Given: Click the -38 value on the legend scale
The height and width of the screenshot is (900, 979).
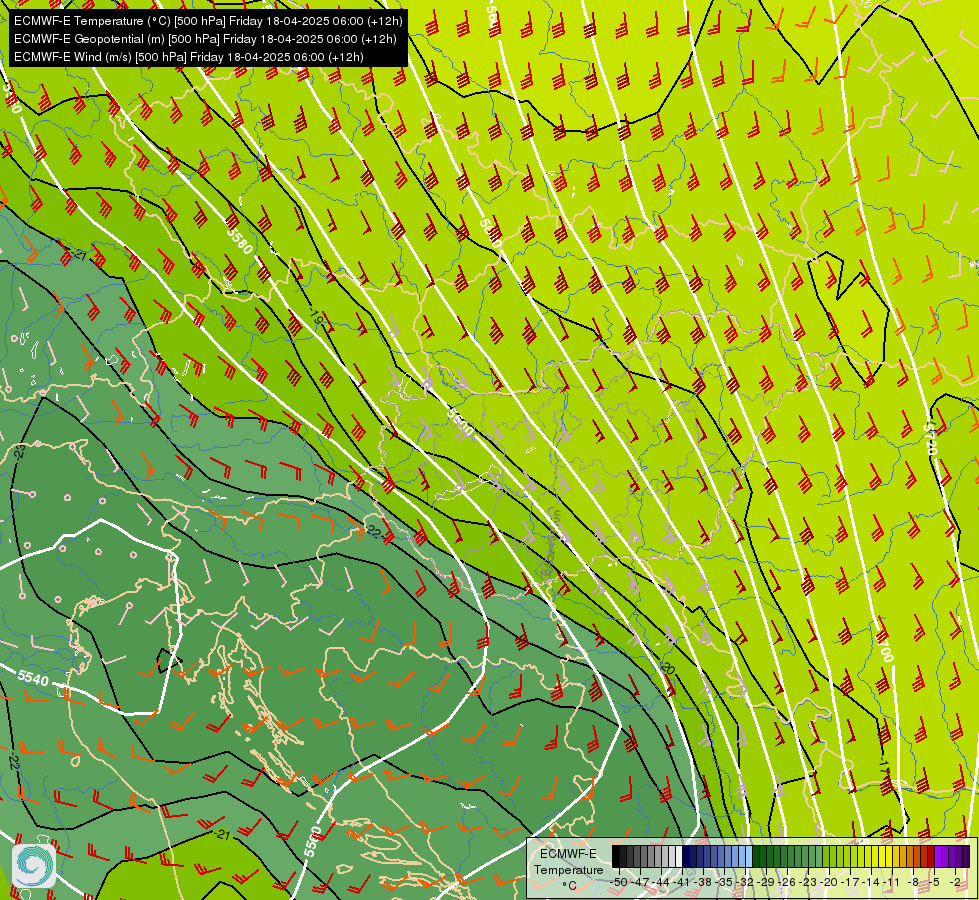Looking at the screenshot, I should 703,882.
